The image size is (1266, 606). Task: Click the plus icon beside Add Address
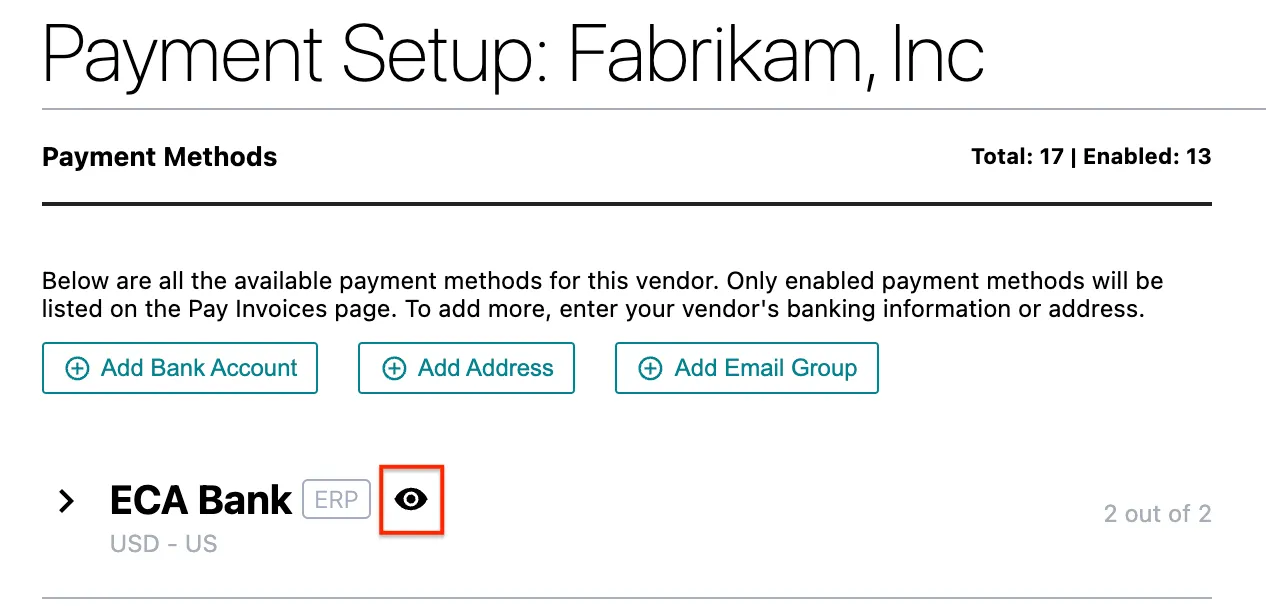[x=394, y=368]
